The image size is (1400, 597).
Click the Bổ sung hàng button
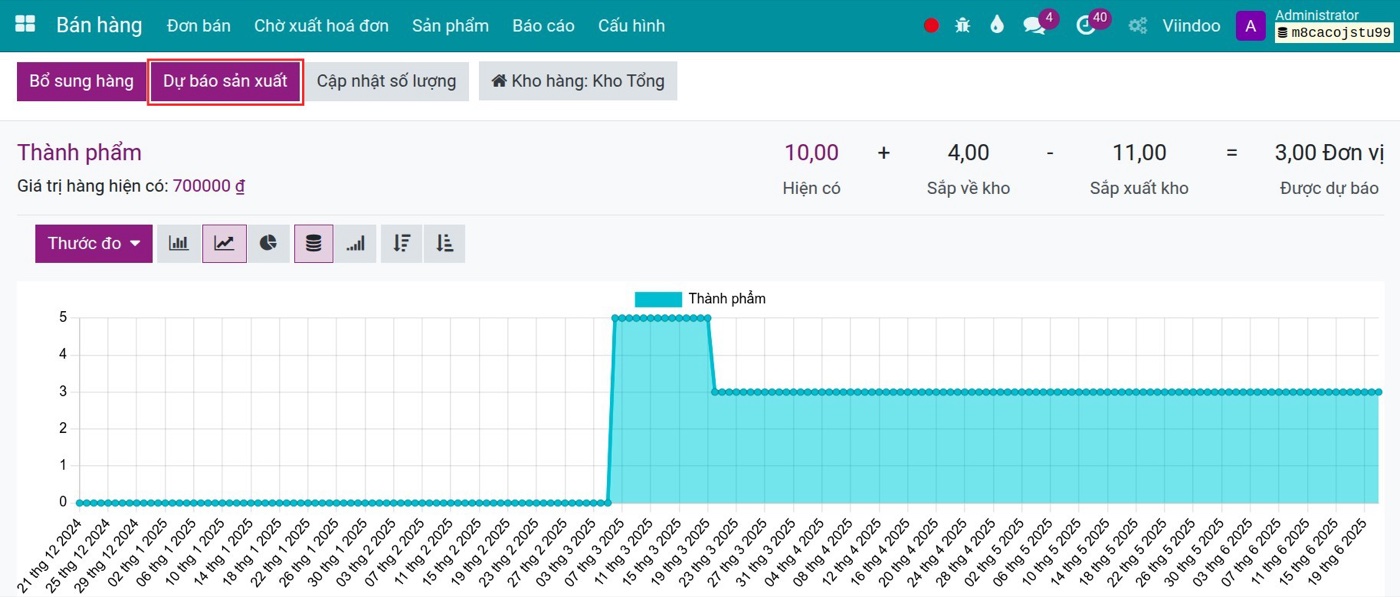(81, 81)
